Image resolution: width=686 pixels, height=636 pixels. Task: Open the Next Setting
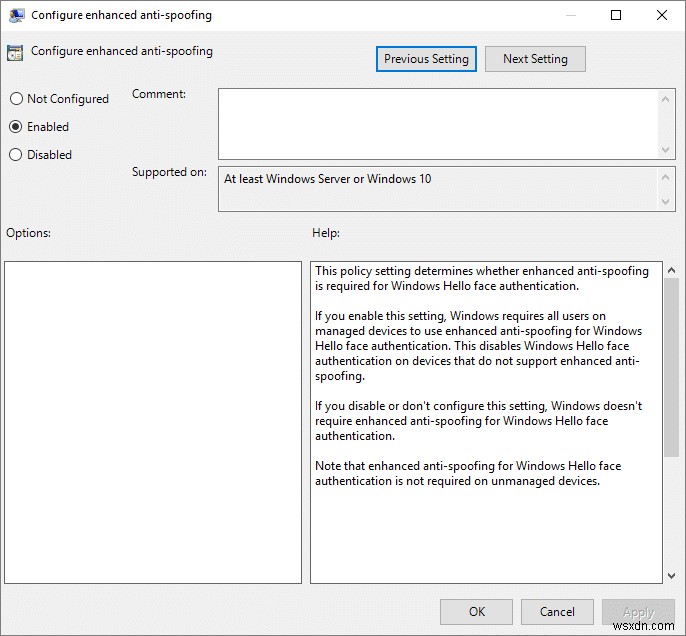pos(535,59)
